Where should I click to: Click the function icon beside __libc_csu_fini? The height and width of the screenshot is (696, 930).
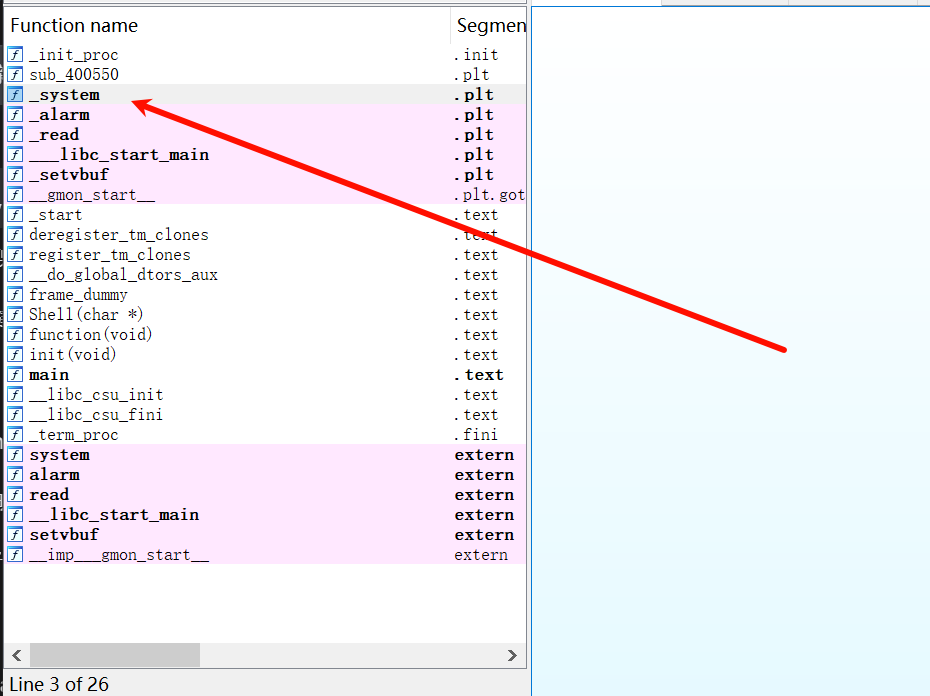point(15,415)
